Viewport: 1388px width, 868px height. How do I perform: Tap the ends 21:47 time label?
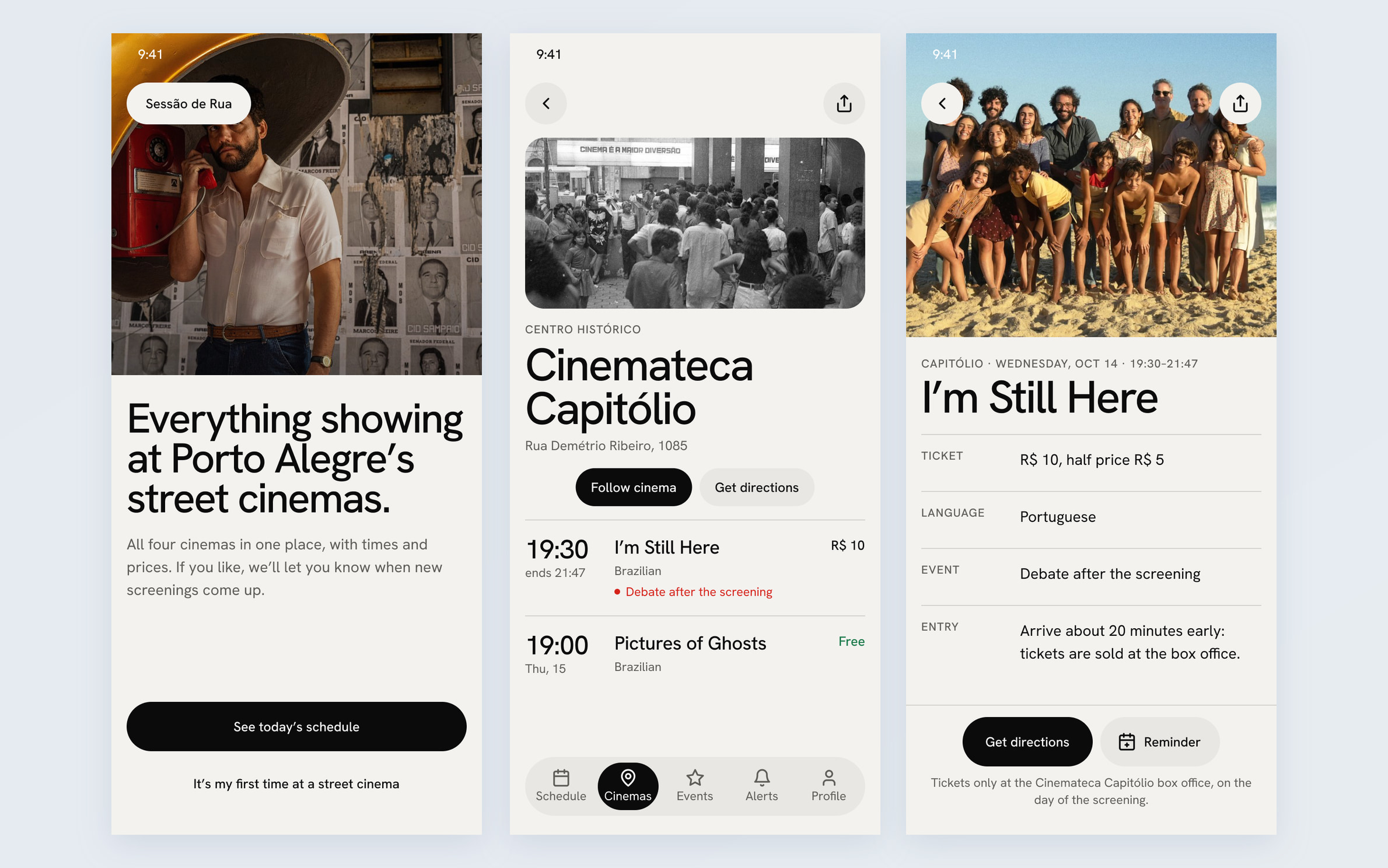[x=555, y=573]
